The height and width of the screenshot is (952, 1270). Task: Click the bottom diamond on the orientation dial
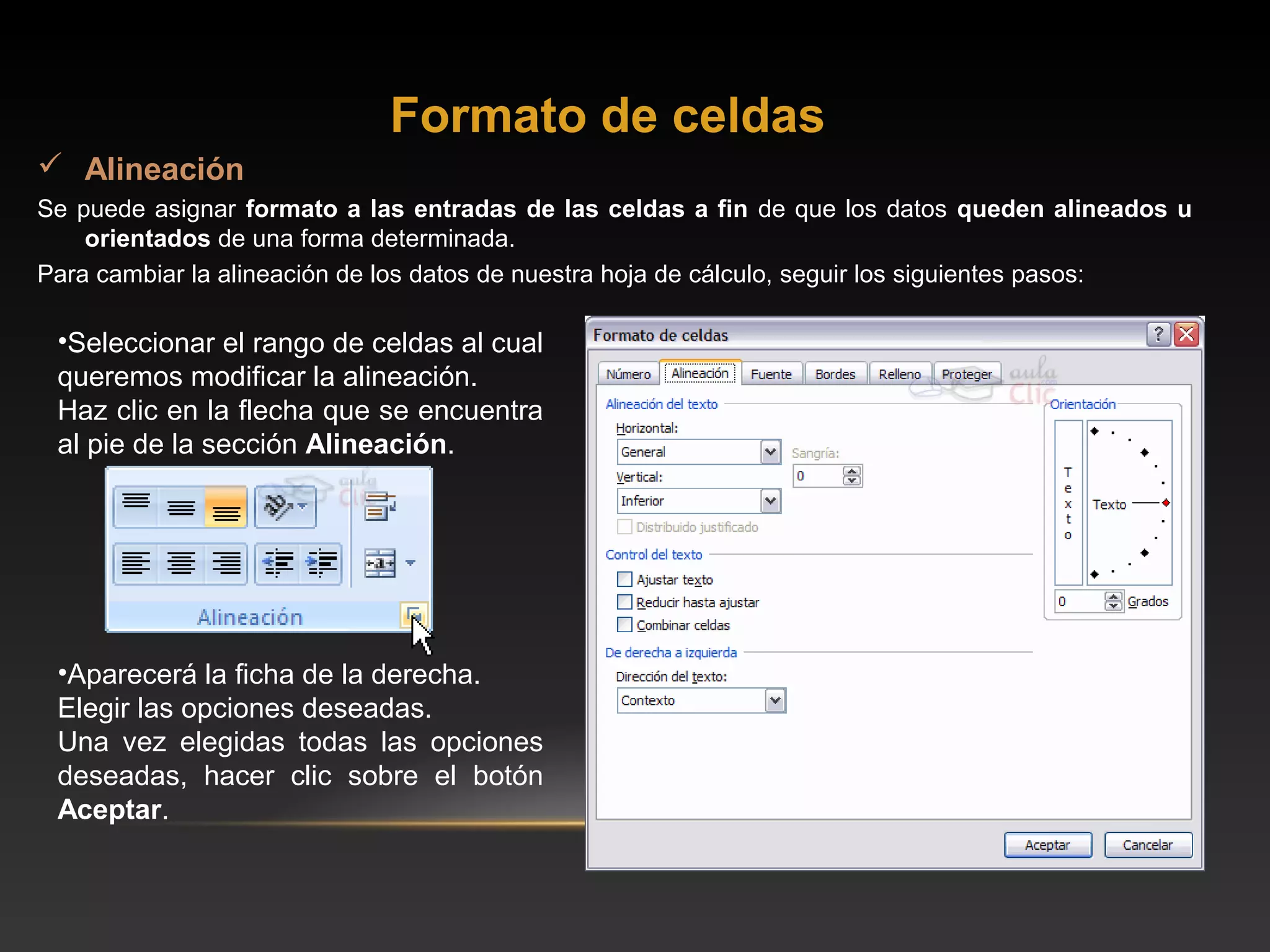pyautogui.click(x=1095, y=575)
